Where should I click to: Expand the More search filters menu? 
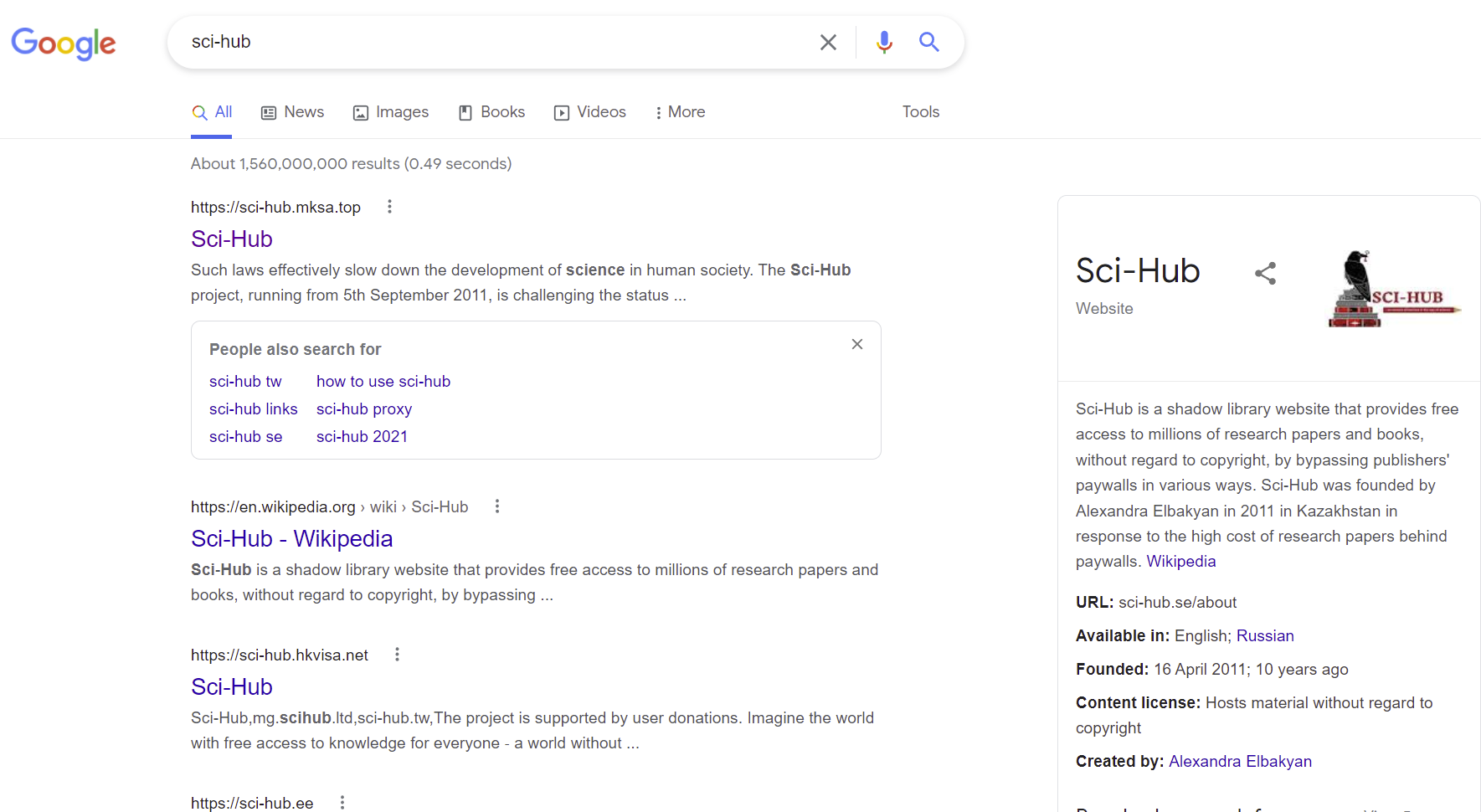679,112
